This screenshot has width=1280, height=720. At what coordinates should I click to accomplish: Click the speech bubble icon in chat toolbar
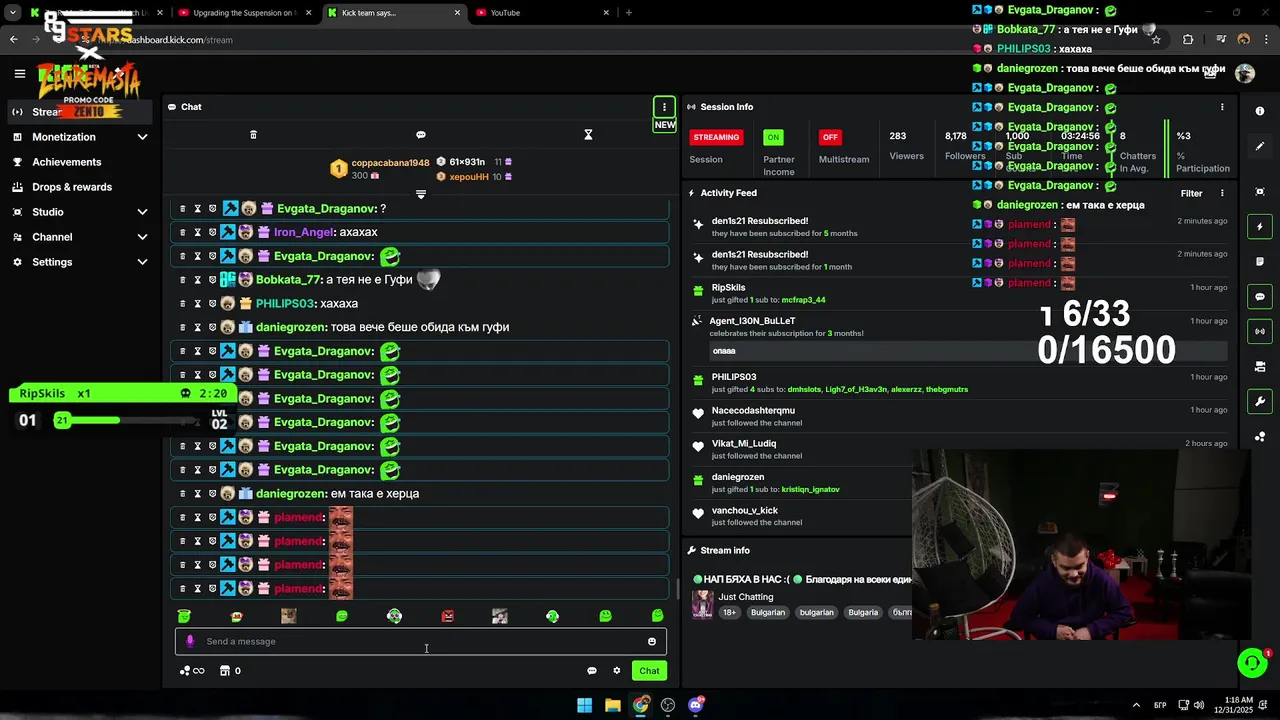pos(421,135)
